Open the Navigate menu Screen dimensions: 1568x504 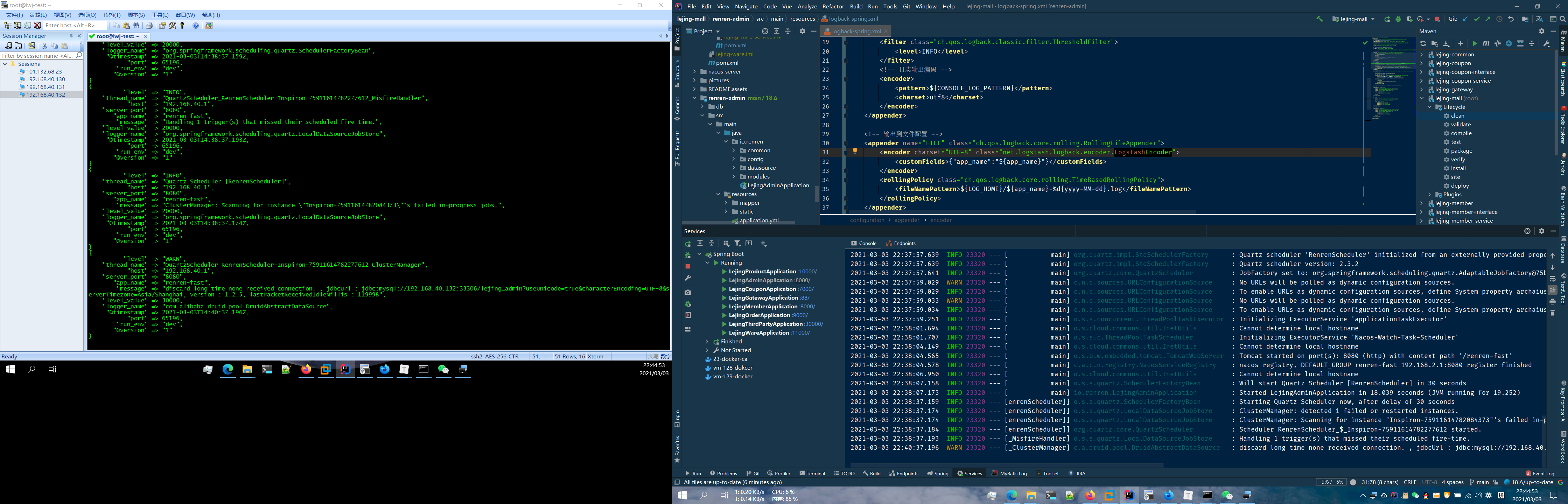tap(745, 6)
